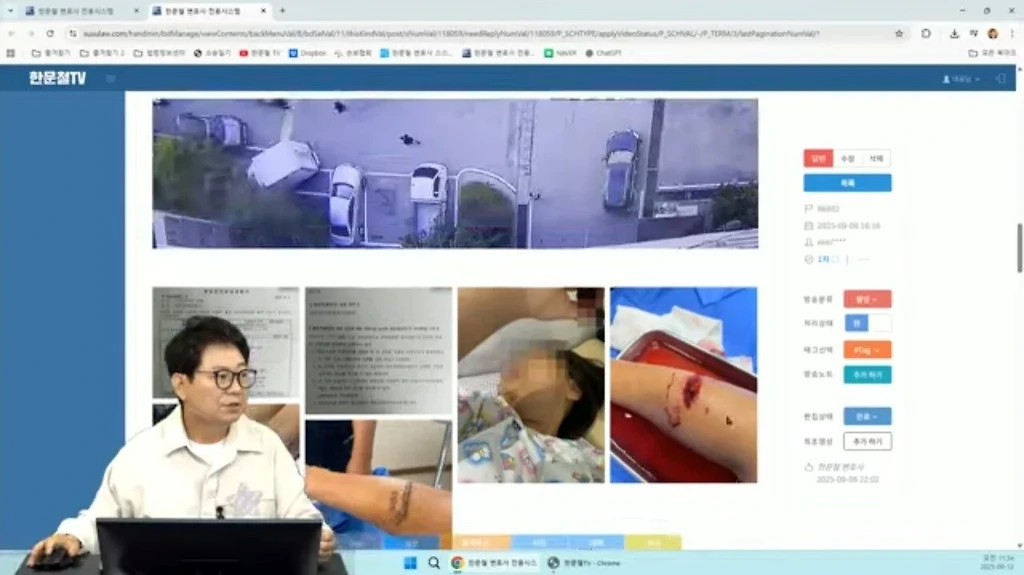Viewport: 1024px width, 575px height.
Task: Open the parking lot CCTV image
Action: [455, 174]
